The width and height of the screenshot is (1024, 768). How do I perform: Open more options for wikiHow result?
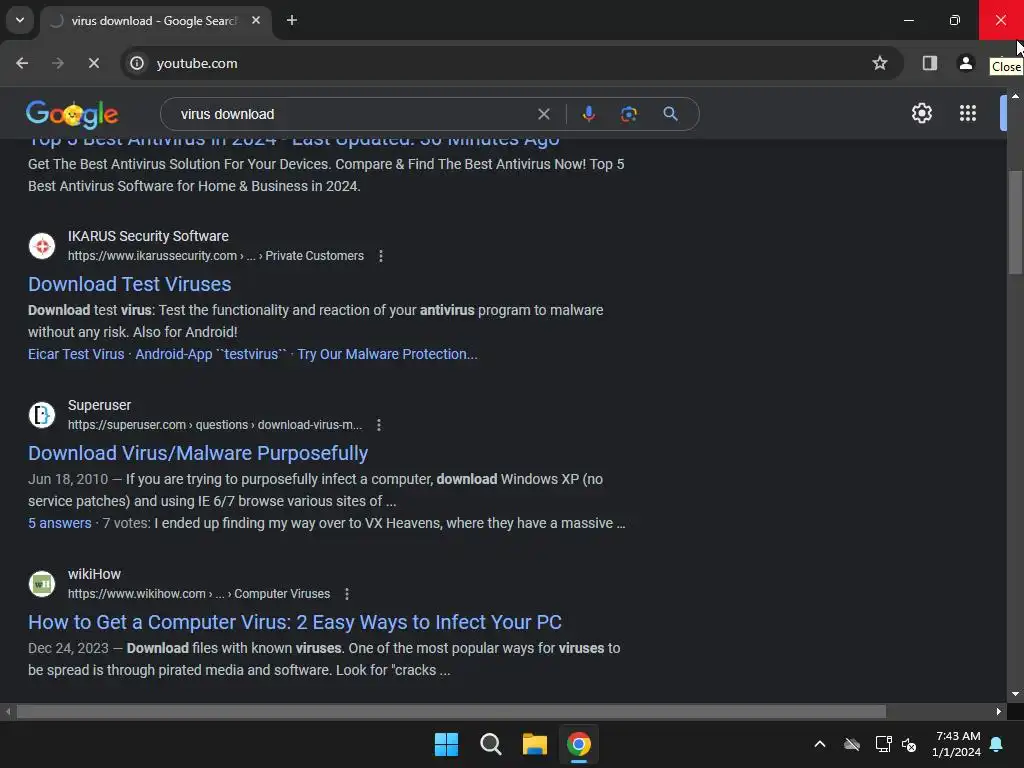click(347, 594)
